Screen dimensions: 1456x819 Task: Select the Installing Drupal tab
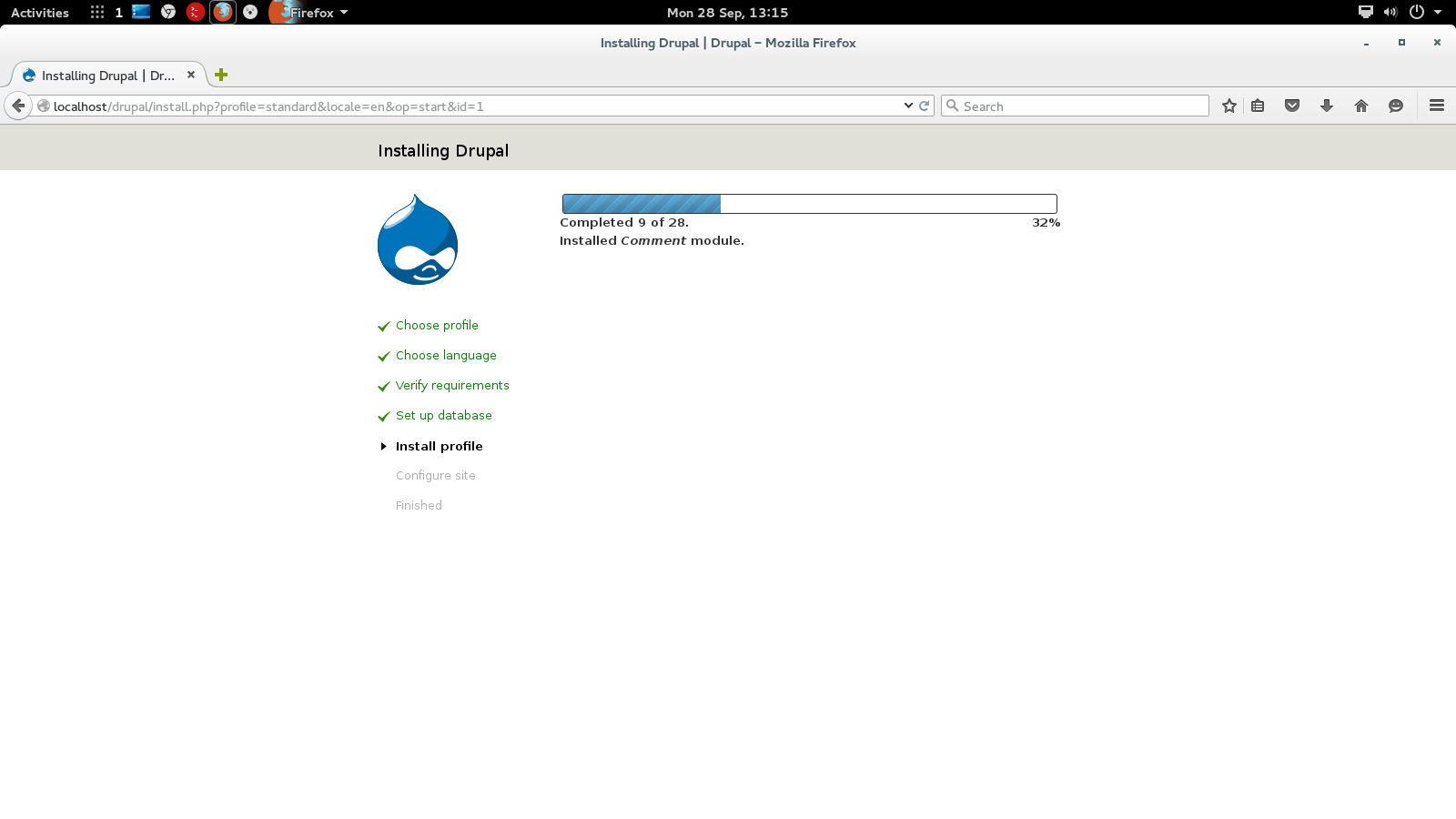(x=109, y=75)
